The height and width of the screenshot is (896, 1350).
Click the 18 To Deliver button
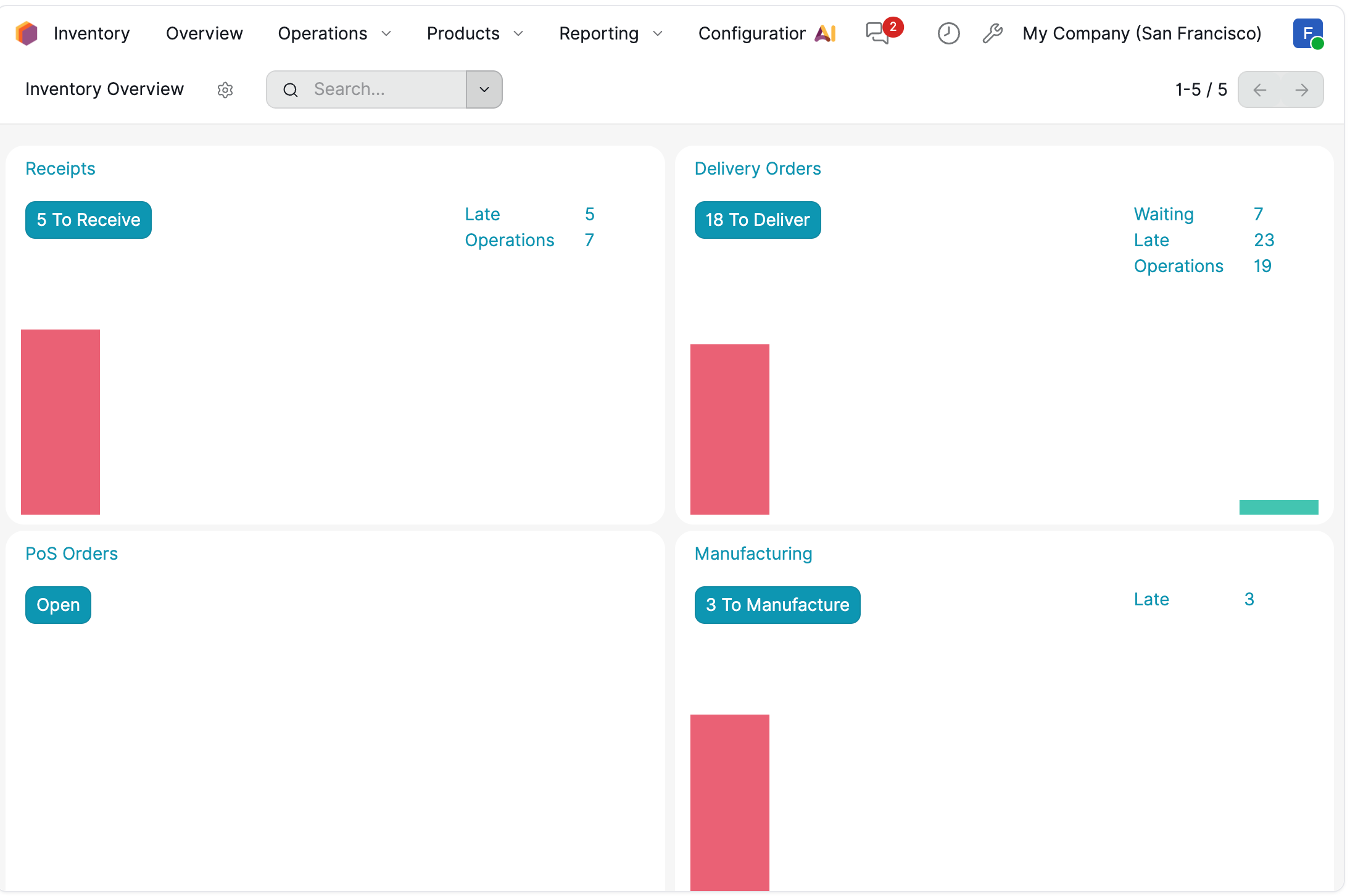[x=757, y=220]
